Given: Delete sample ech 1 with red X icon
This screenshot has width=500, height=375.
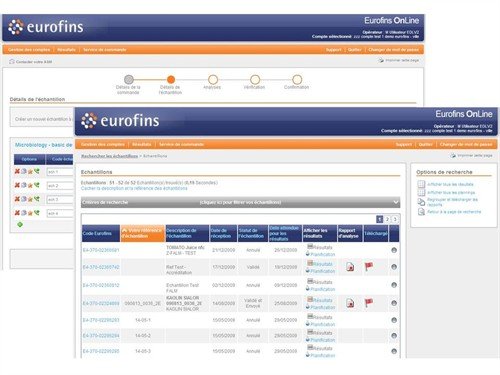Looking at the screenshot, I should 17,171.
